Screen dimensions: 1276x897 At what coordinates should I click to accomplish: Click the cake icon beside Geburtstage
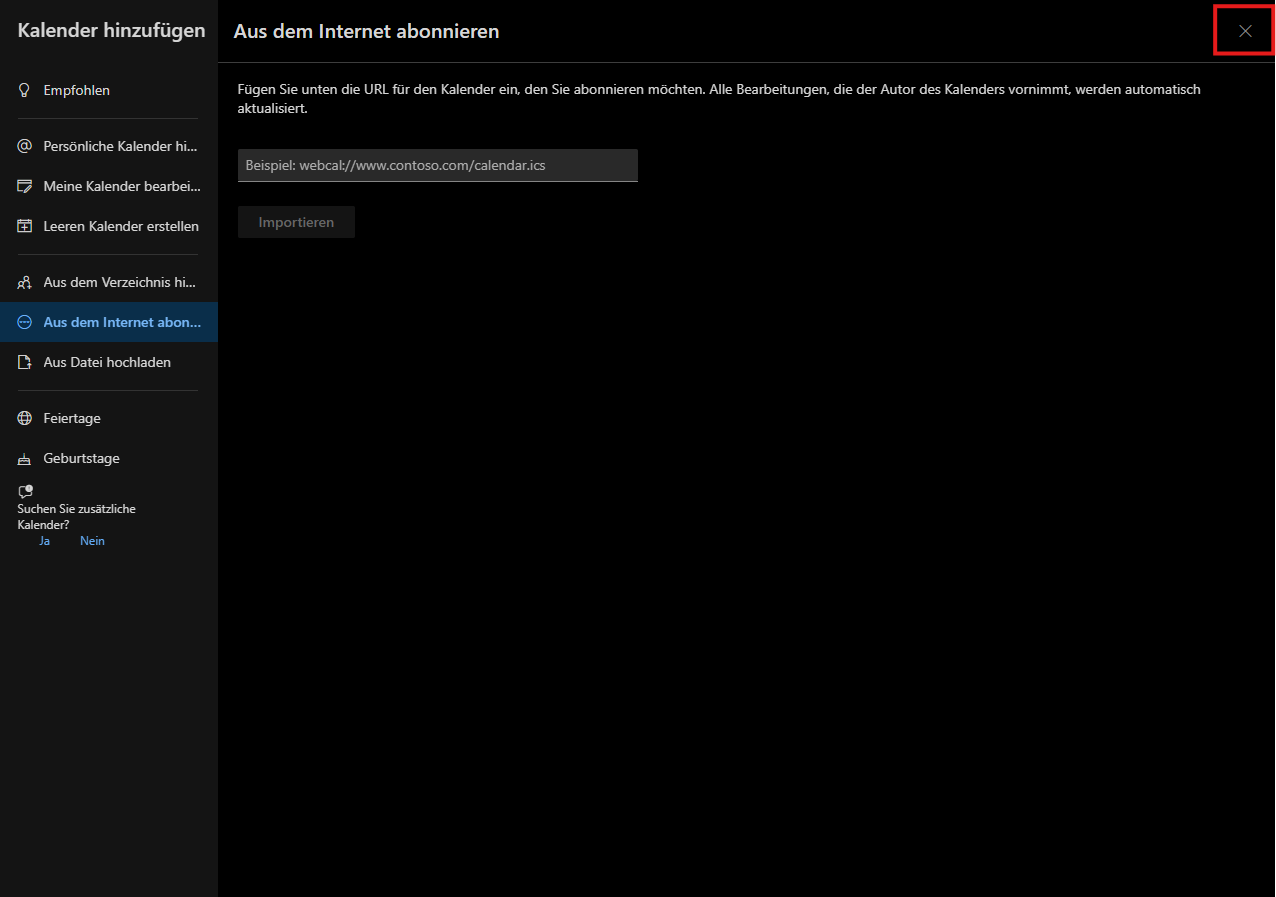pyautogui.click(x=25, y=459)
